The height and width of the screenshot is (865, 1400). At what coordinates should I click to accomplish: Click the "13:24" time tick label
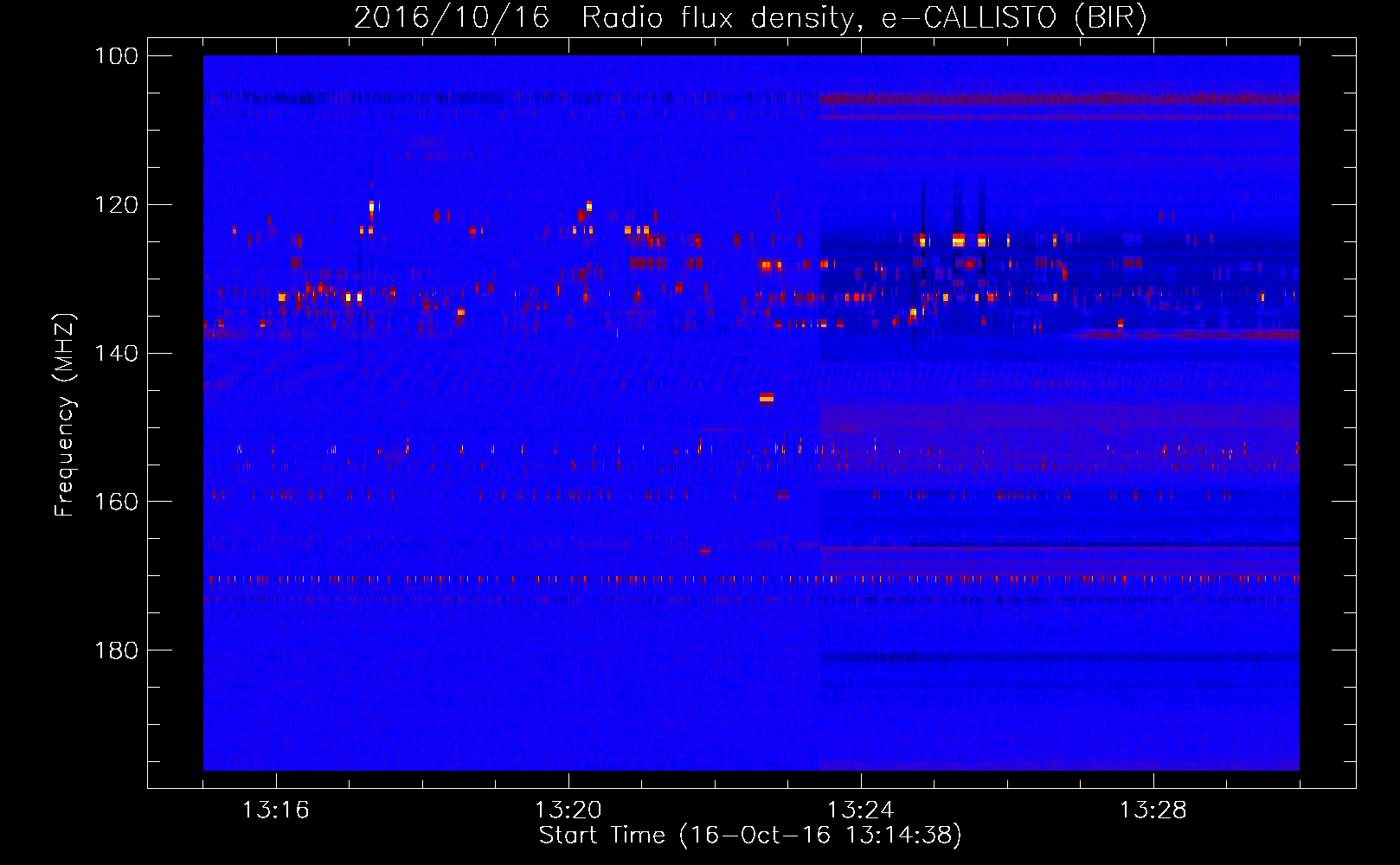pos(860,811)
